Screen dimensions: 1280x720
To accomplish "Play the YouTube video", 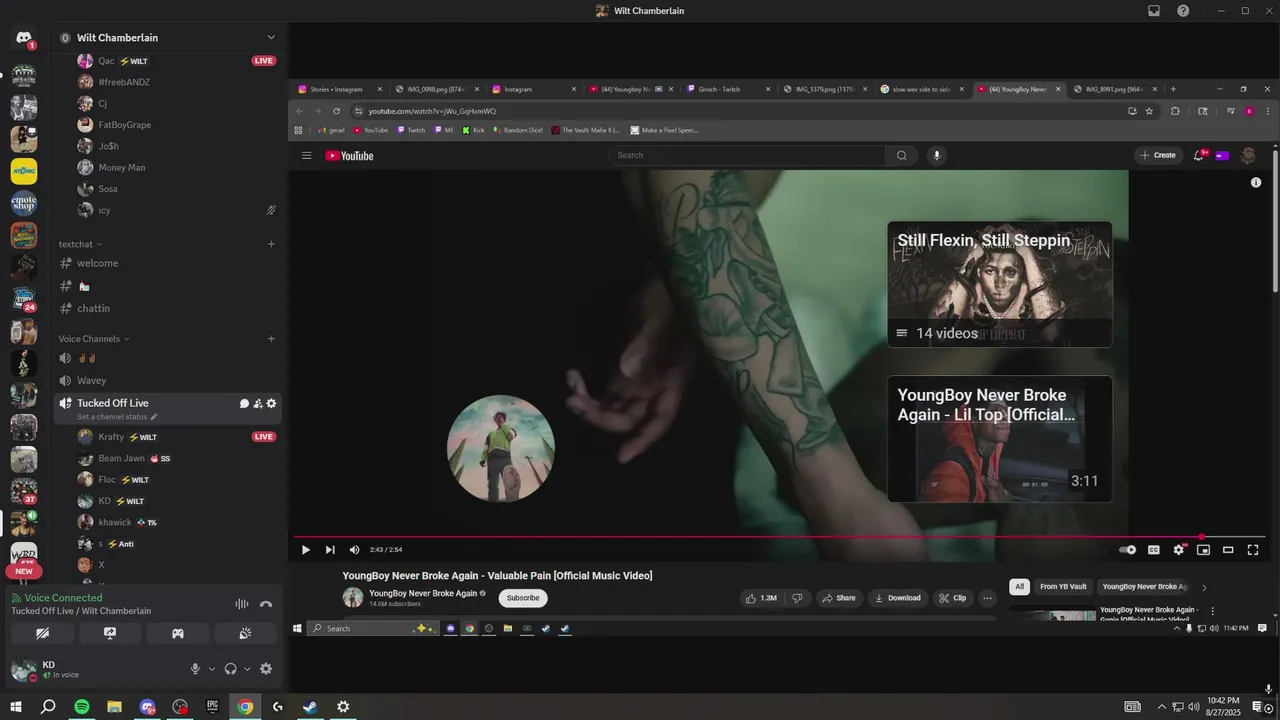I will (x=306, y=550).
